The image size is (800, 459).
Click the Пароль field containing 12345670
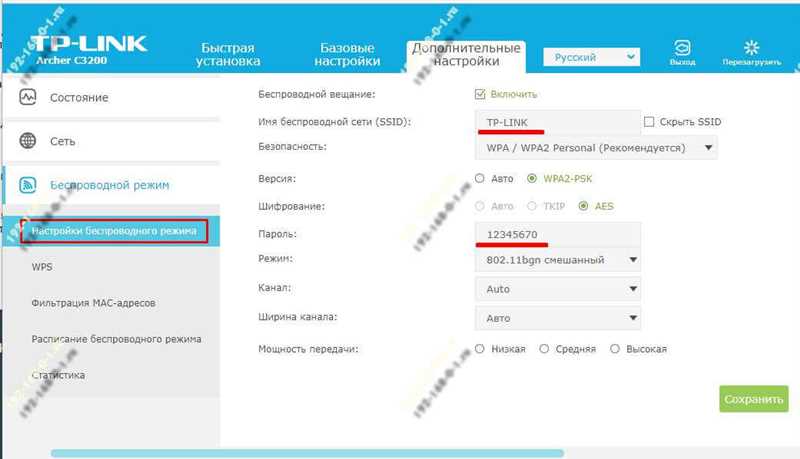(x=558, y=235)
